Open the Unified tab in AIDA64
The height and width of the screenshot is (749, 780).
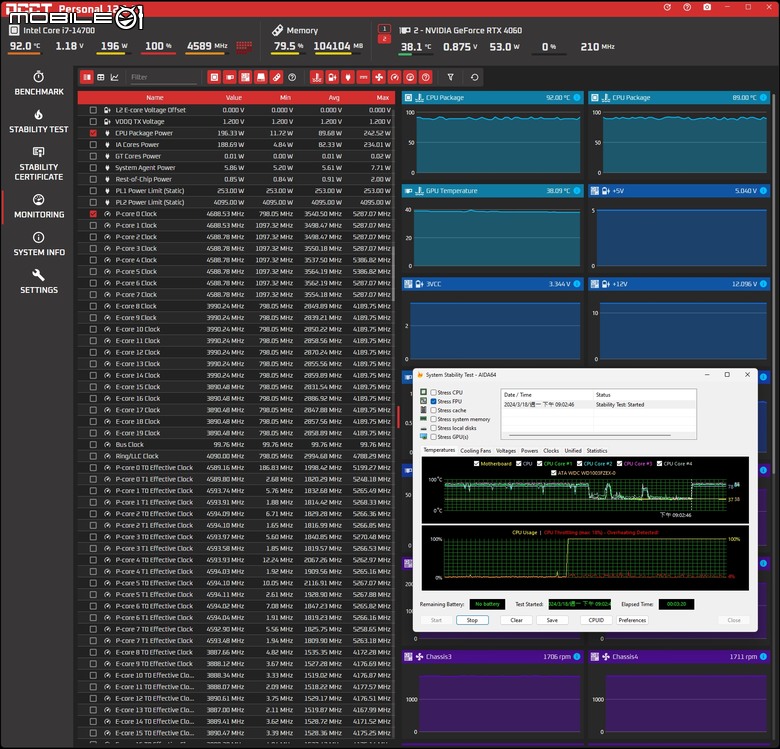coord(573,451)
